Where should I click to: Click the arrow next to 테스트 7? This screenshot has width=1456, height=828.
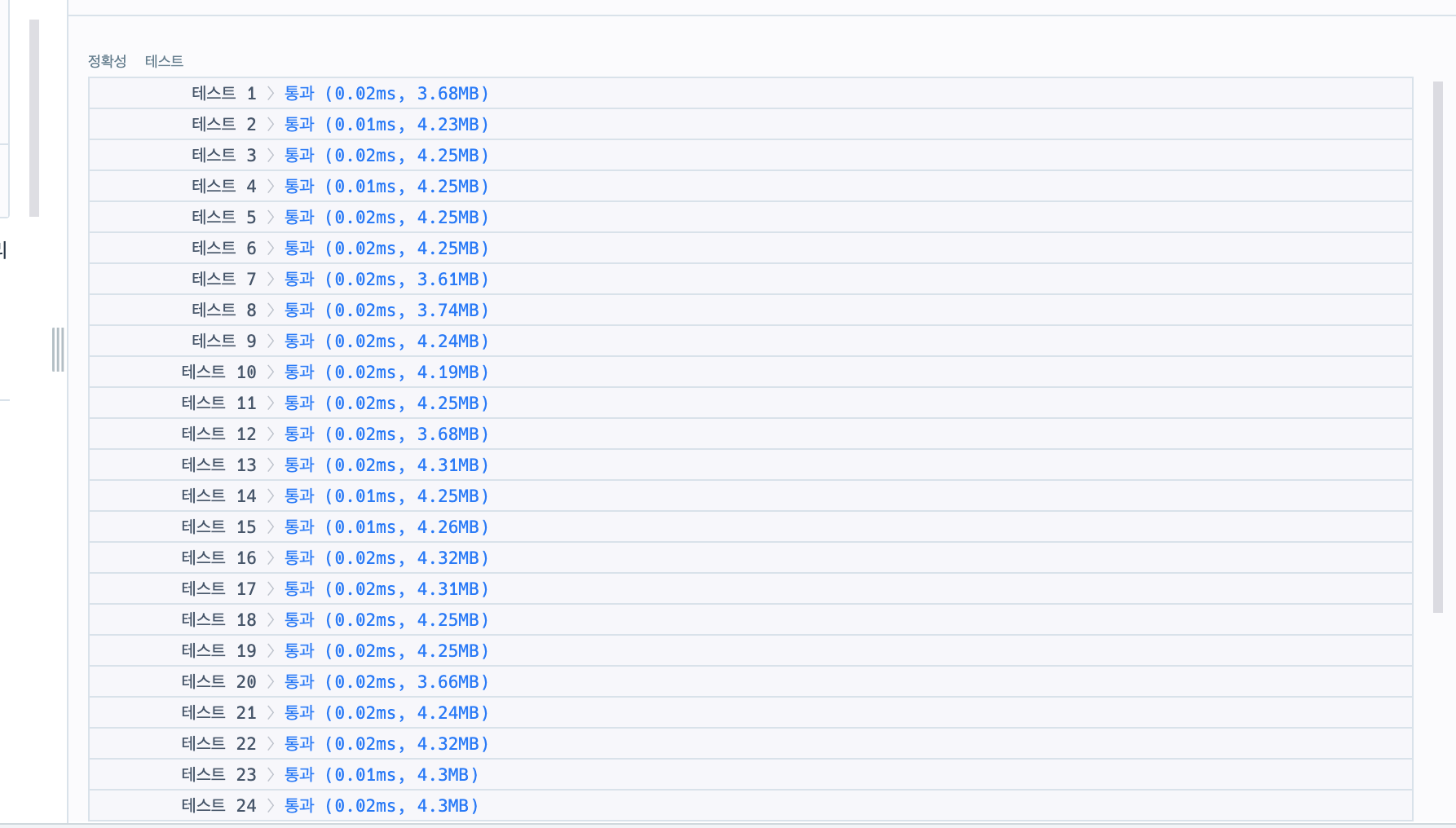[271, 280]
